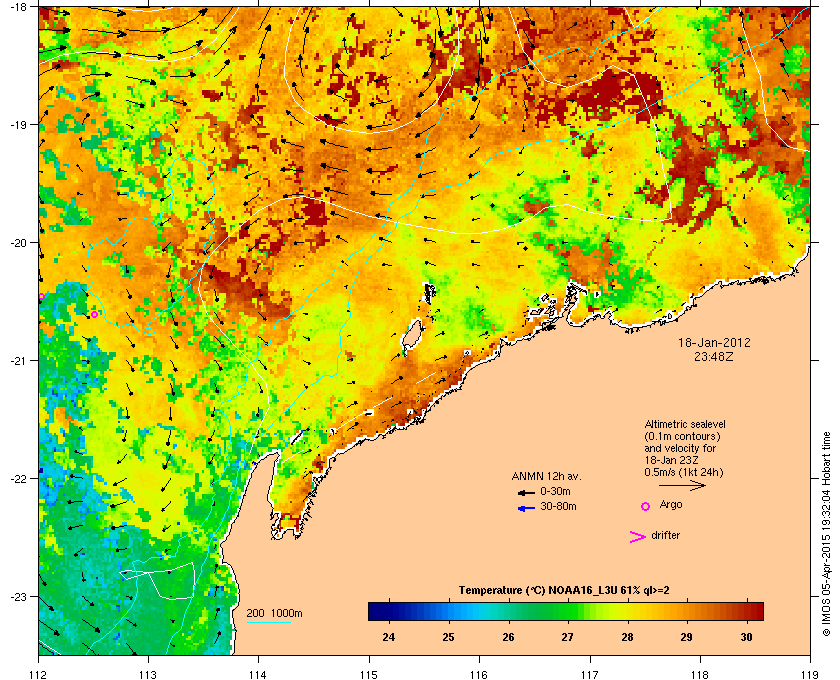Click the latitude axis label '-21'
The width and height of the screenshot is (840, 680).
click(18, 361)
